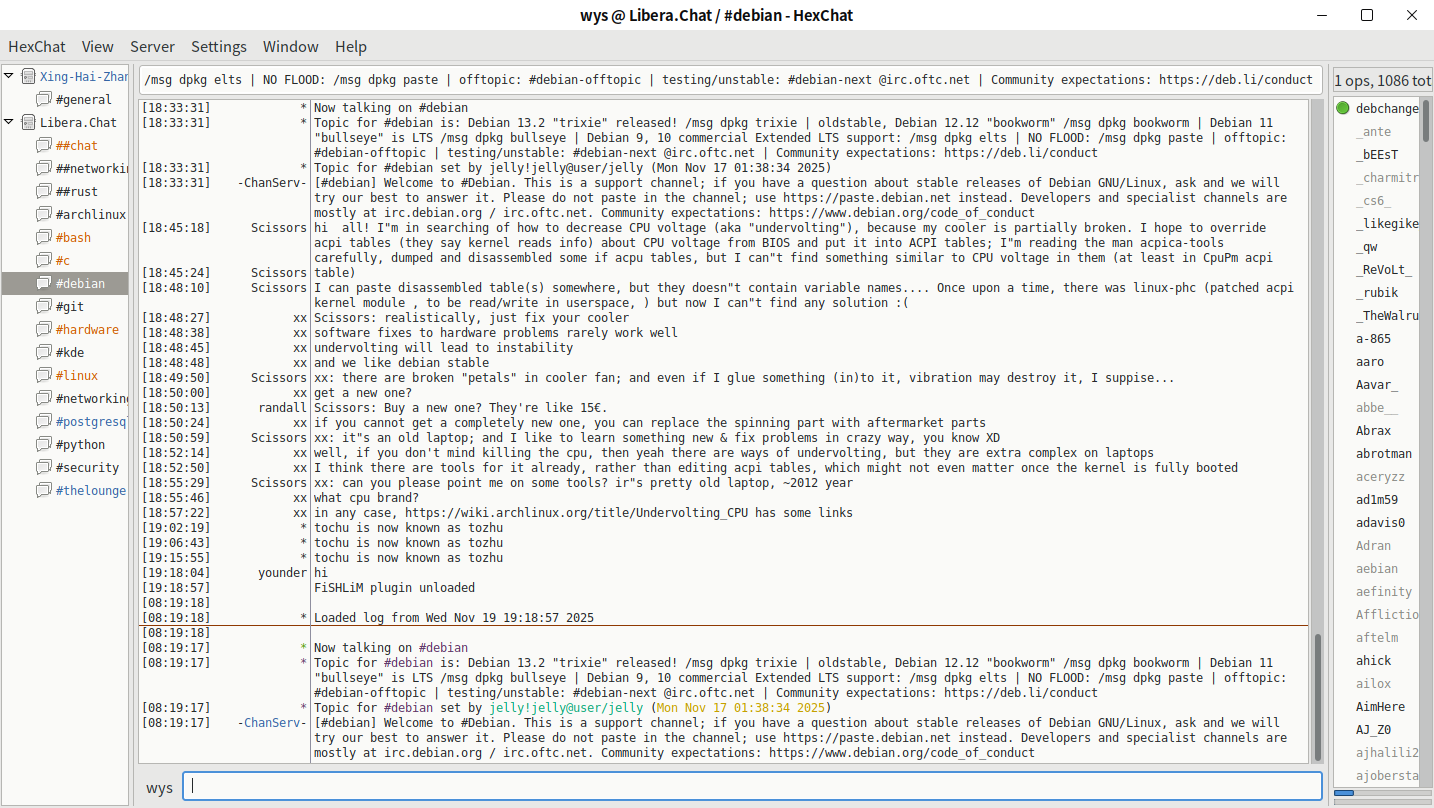Click the channel icon next to #c

43,261
